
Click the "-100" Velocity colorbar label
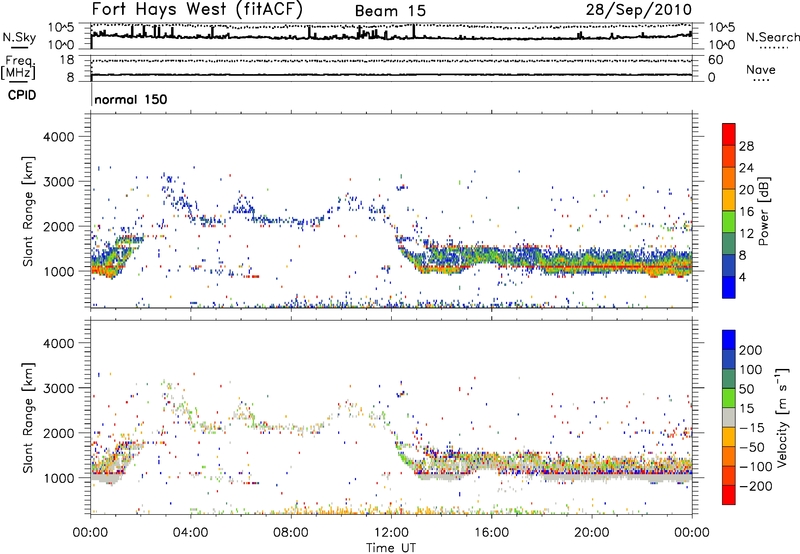756,467
